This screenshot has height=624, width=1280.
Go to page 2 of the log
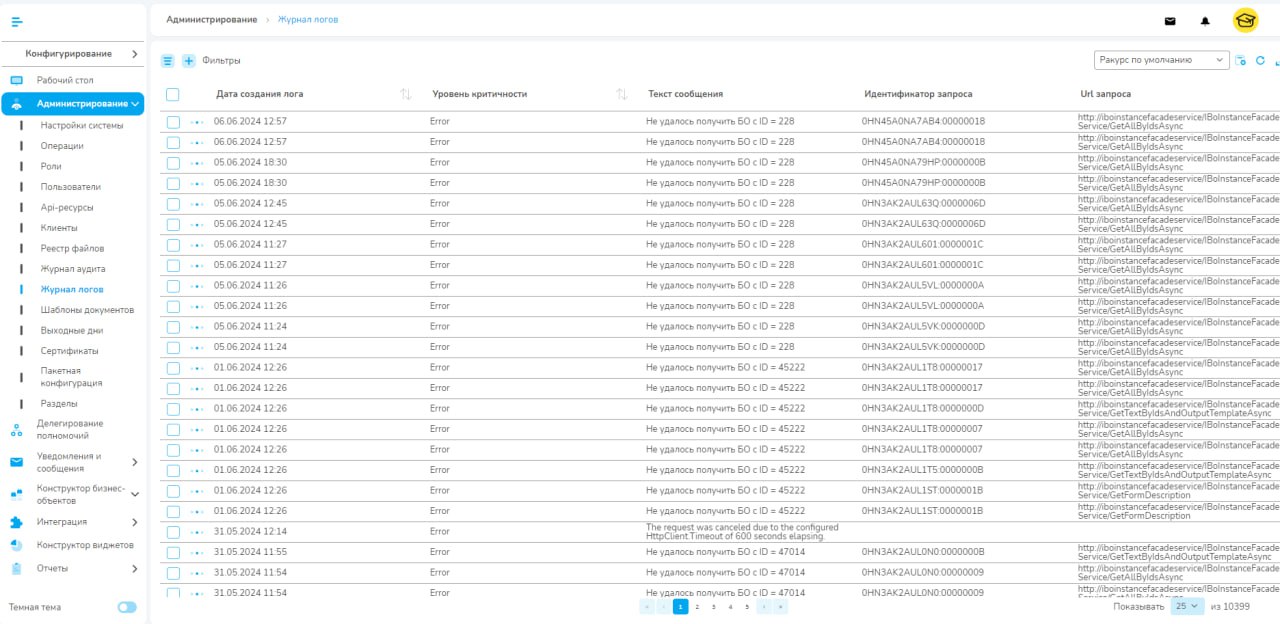697,607
